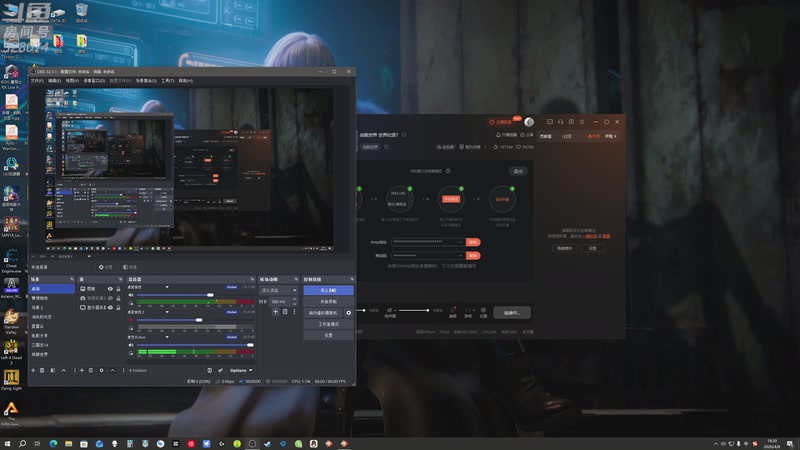This screenshot has width=800, height=450.
Task: Open the scene transition type dropdown
Action: click(x=279, y=290)
